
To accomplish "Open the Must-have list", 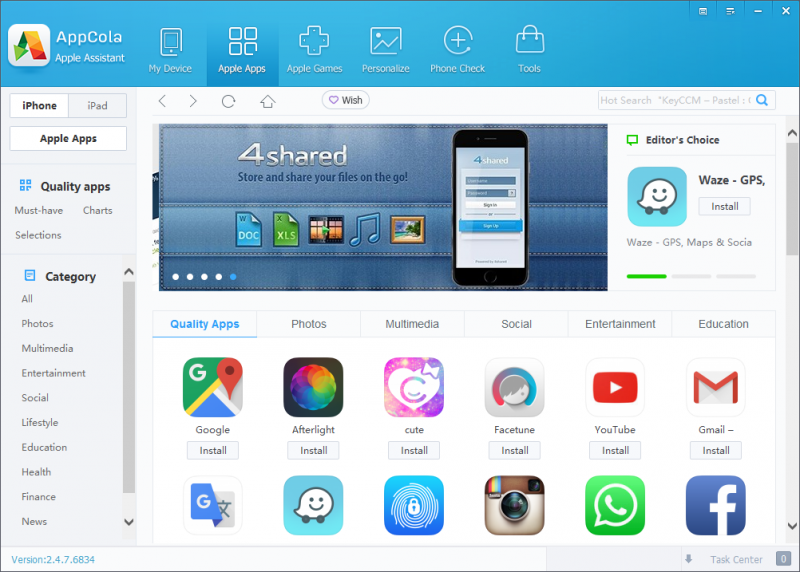I will pos(39,210).
